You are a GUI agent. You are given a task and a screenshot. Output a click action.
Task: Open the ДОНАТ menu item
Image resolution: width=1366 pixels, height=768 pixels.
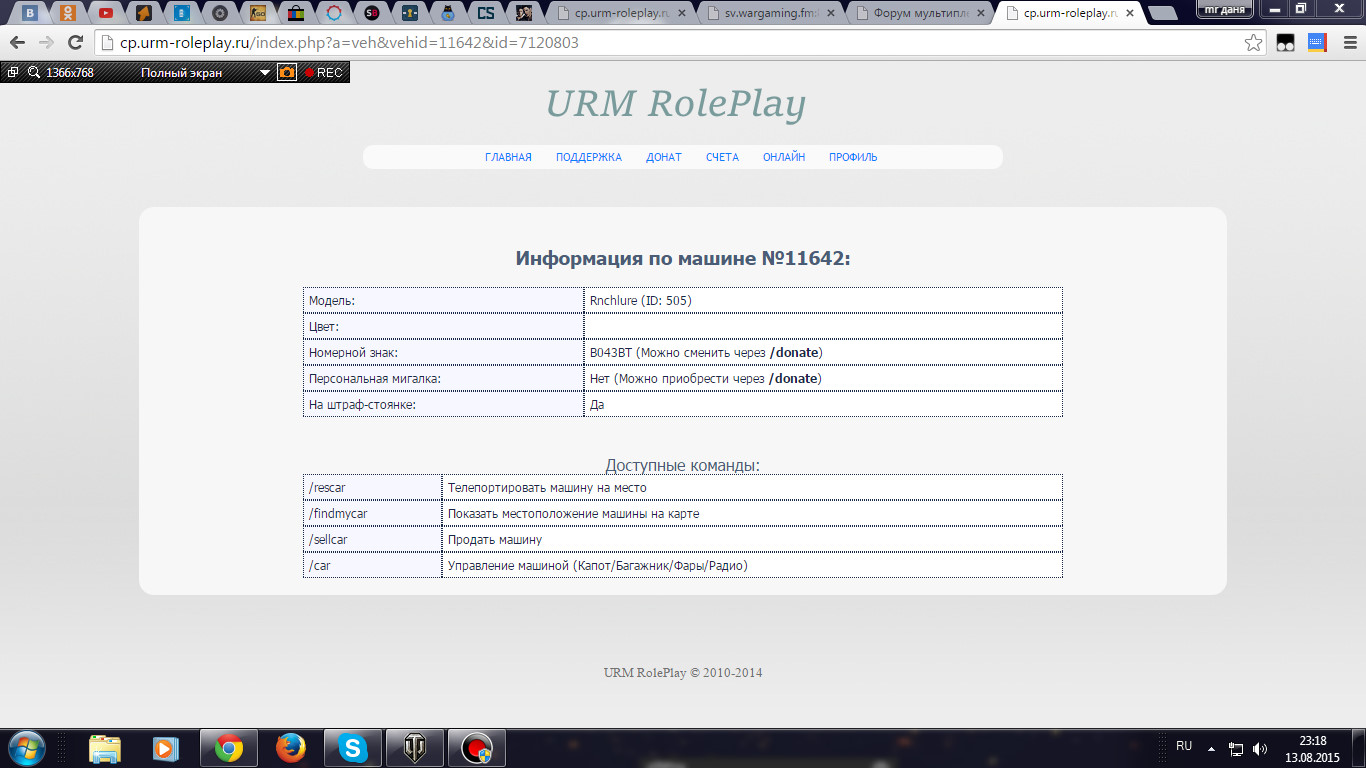(x=664, y=157)
